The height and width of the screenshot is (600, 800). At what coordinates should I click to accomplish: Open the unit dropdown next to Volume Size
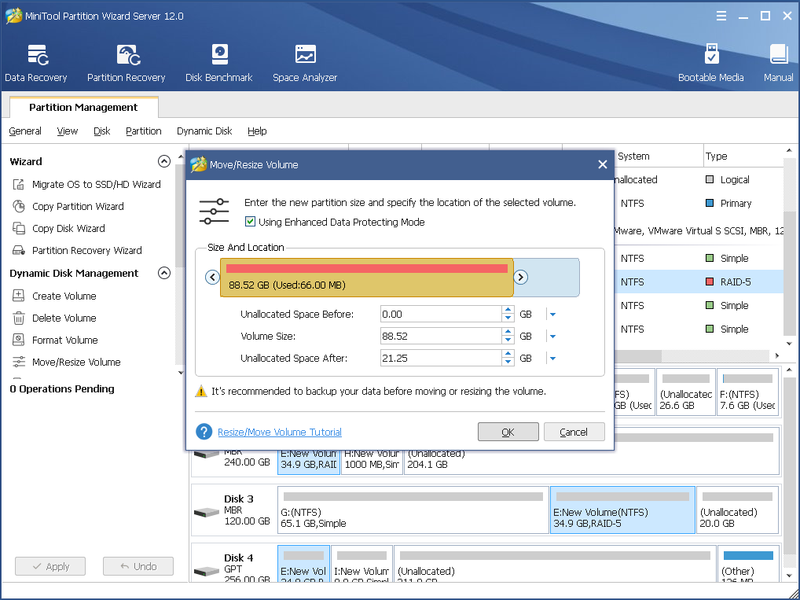click(x=553, y=336)
